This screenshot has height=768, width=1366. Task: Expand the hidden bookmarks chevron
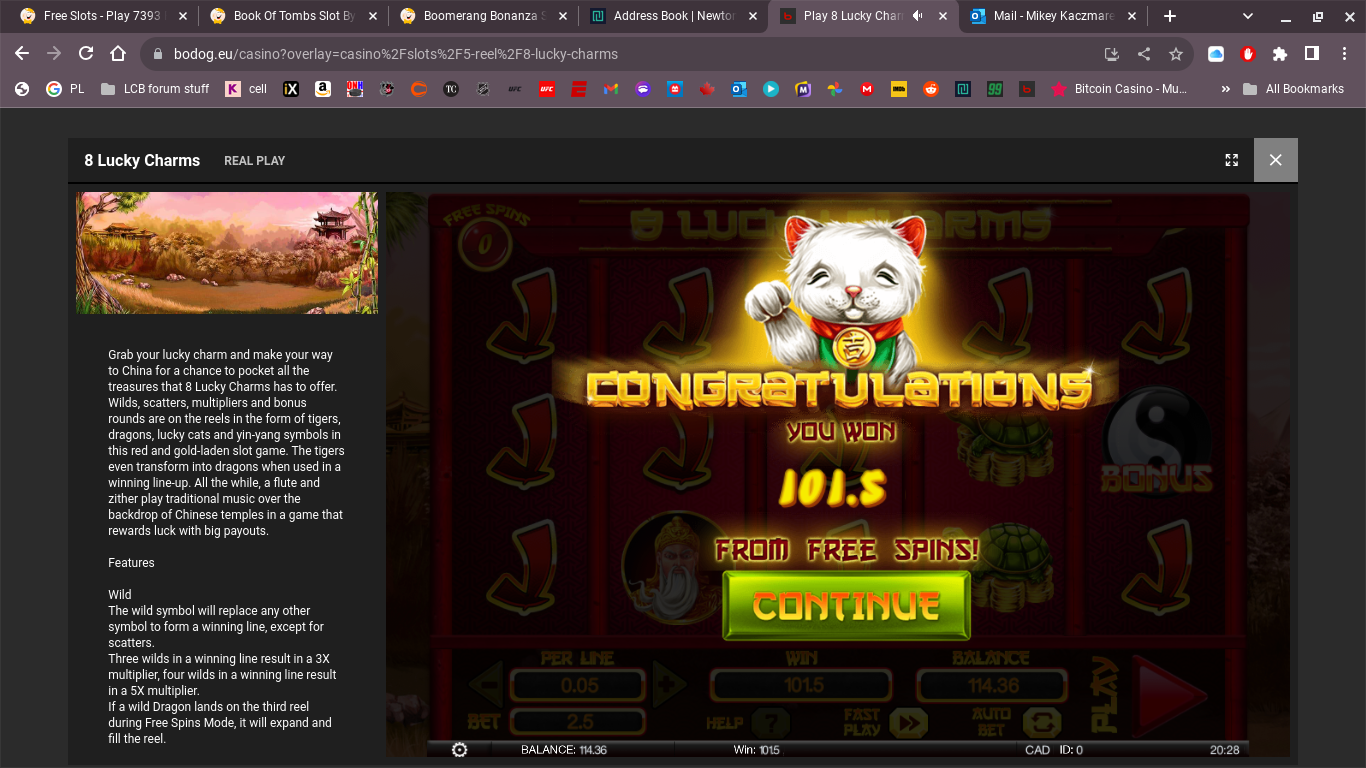coord(1225,89)
